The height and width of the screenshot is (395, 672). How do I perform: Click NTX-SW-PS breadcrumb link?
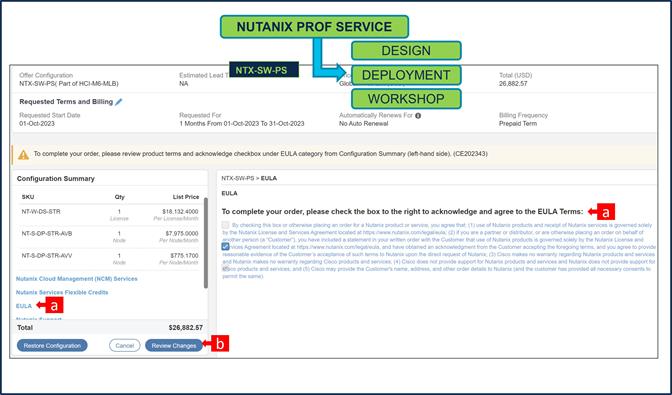point(237,178)
